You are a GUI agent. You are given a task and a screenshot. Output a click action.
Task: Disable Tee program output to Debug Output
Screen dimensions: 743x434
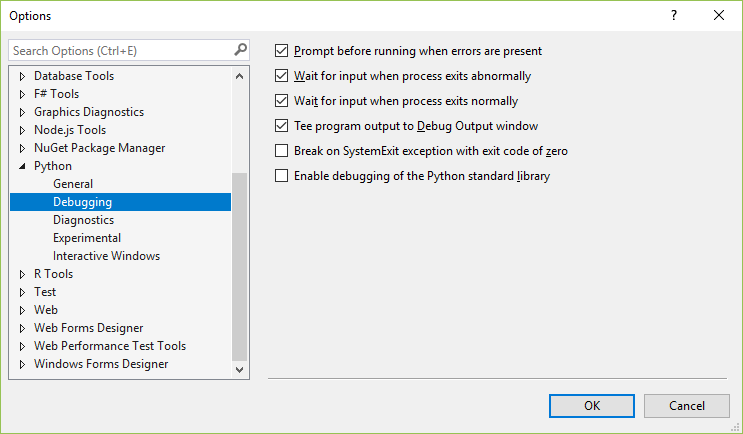[x=281, y=126]
